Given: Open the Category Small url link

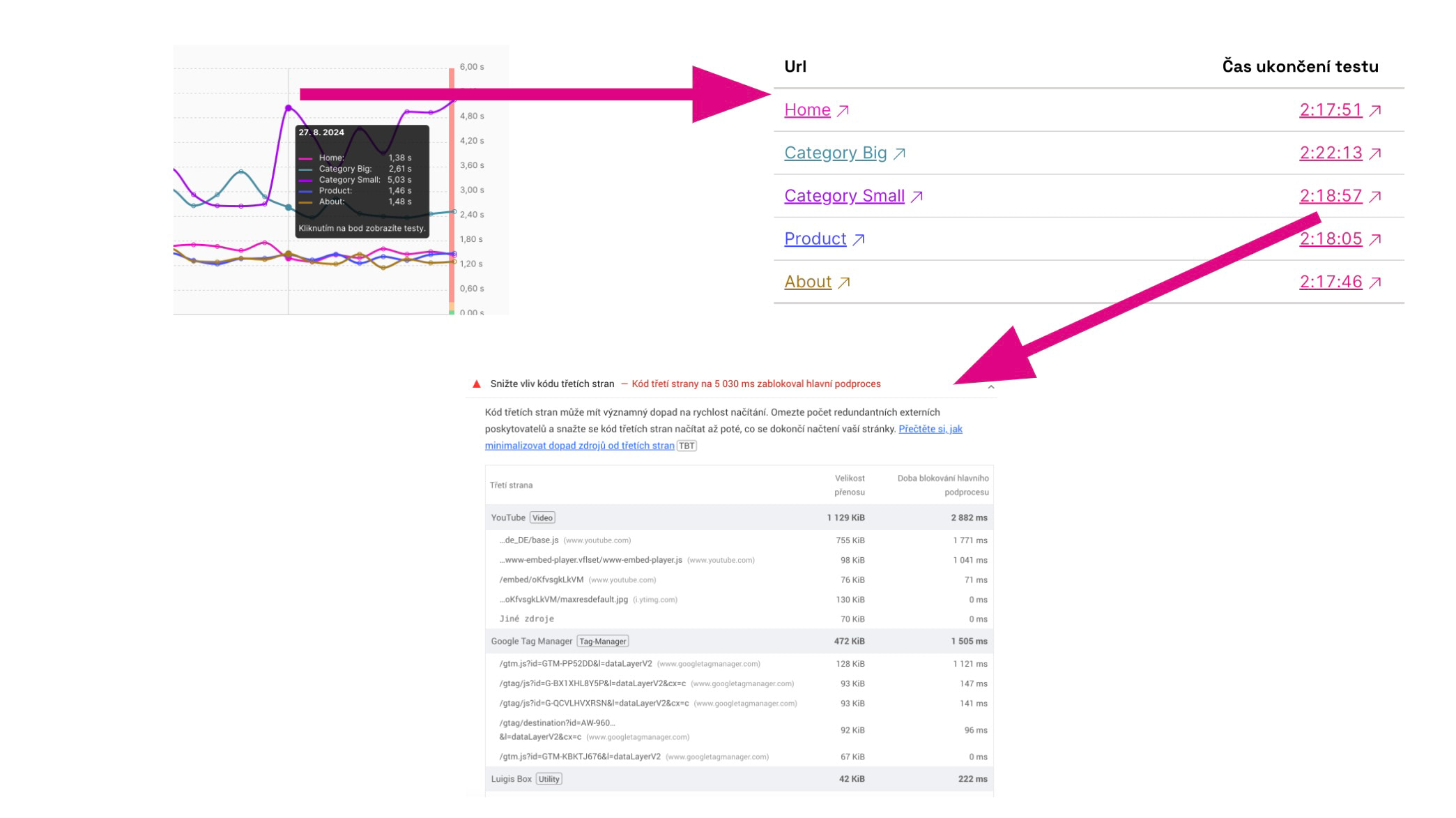Looking at the screenshot, I should click(844, 196).
